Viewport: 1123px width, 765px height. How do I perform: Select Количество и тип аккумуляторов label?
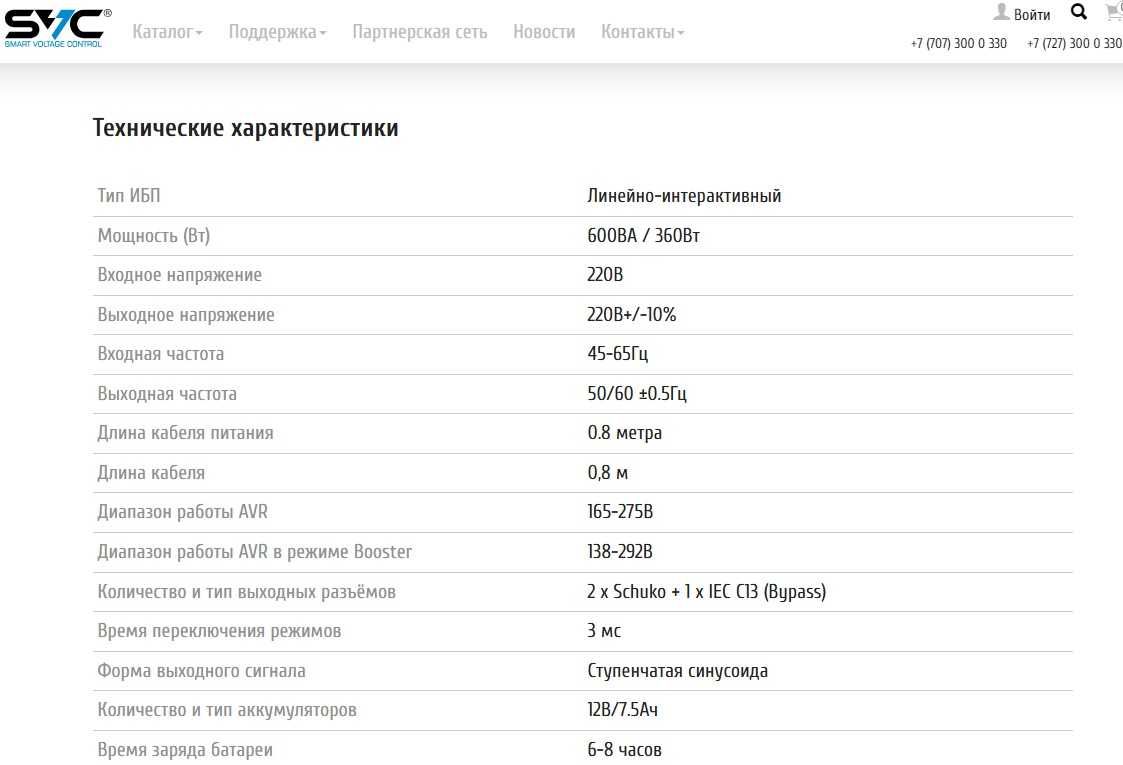pos(227,711)
